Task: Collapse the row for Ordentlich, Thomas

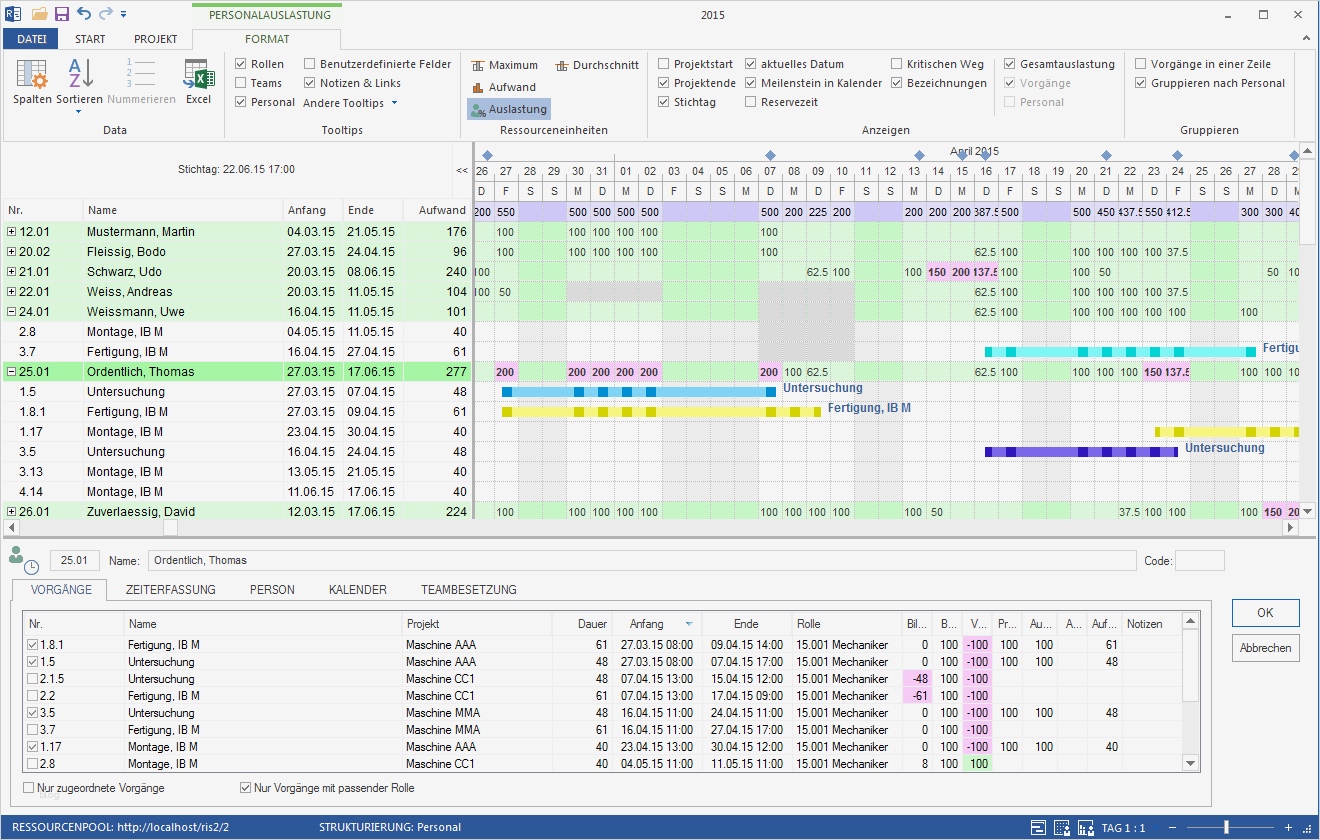Action: coord(11,371)
